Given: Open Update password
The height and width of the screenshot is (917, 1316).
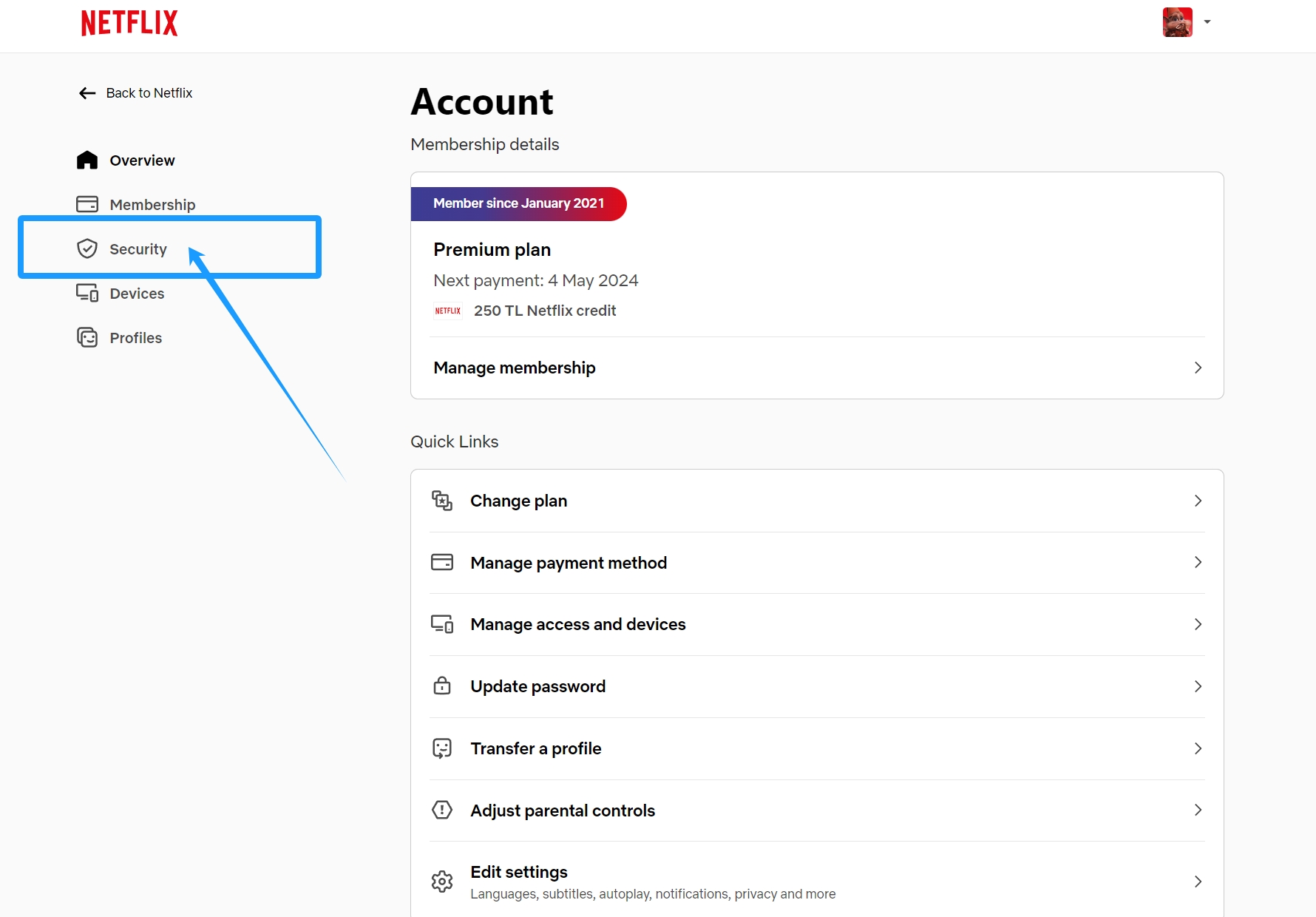Looking at the screenshot, I should click(817, 686).
